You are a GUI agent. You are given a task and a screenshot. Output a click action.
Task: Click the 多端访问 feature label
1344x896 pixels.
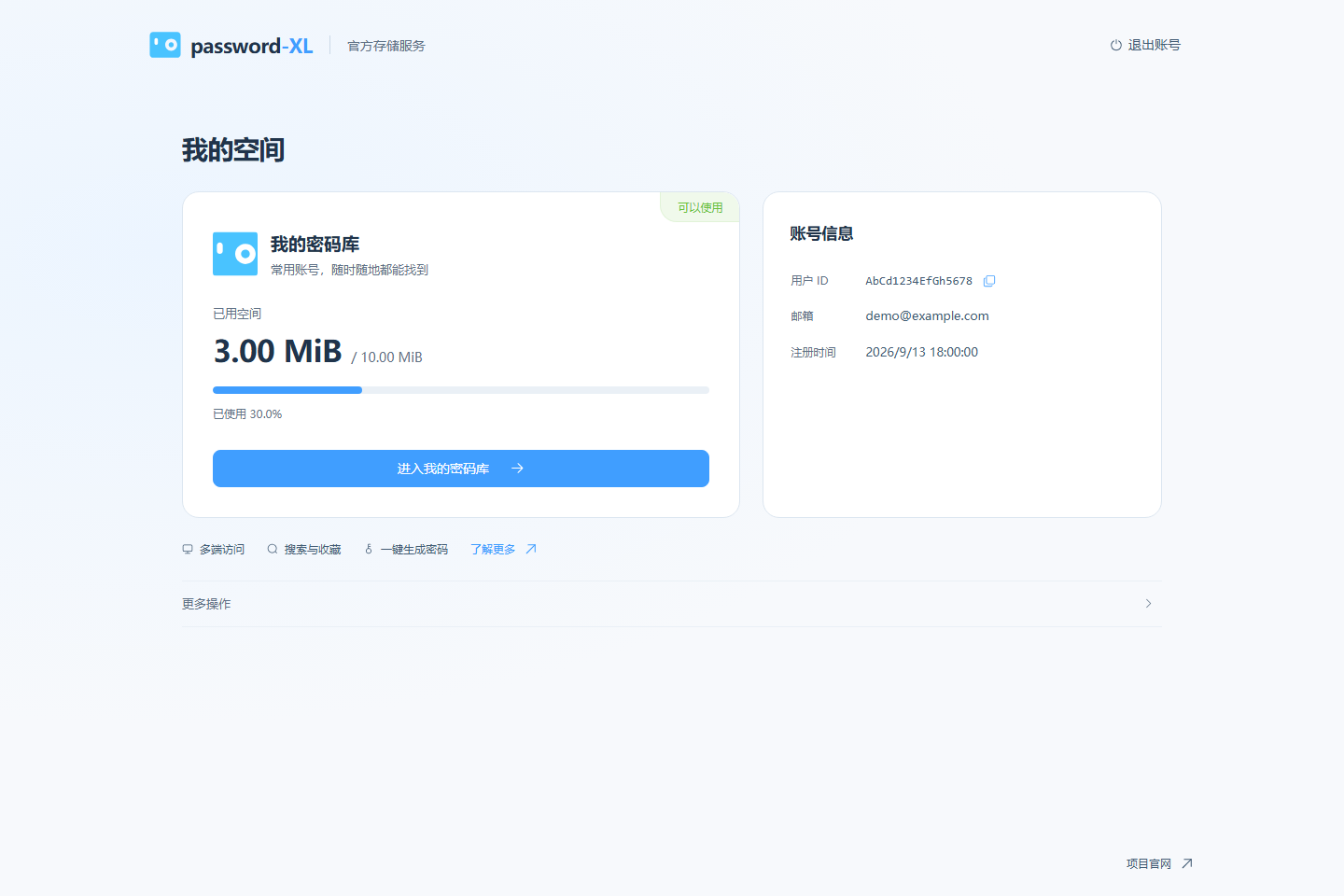(x=222, y=549)
